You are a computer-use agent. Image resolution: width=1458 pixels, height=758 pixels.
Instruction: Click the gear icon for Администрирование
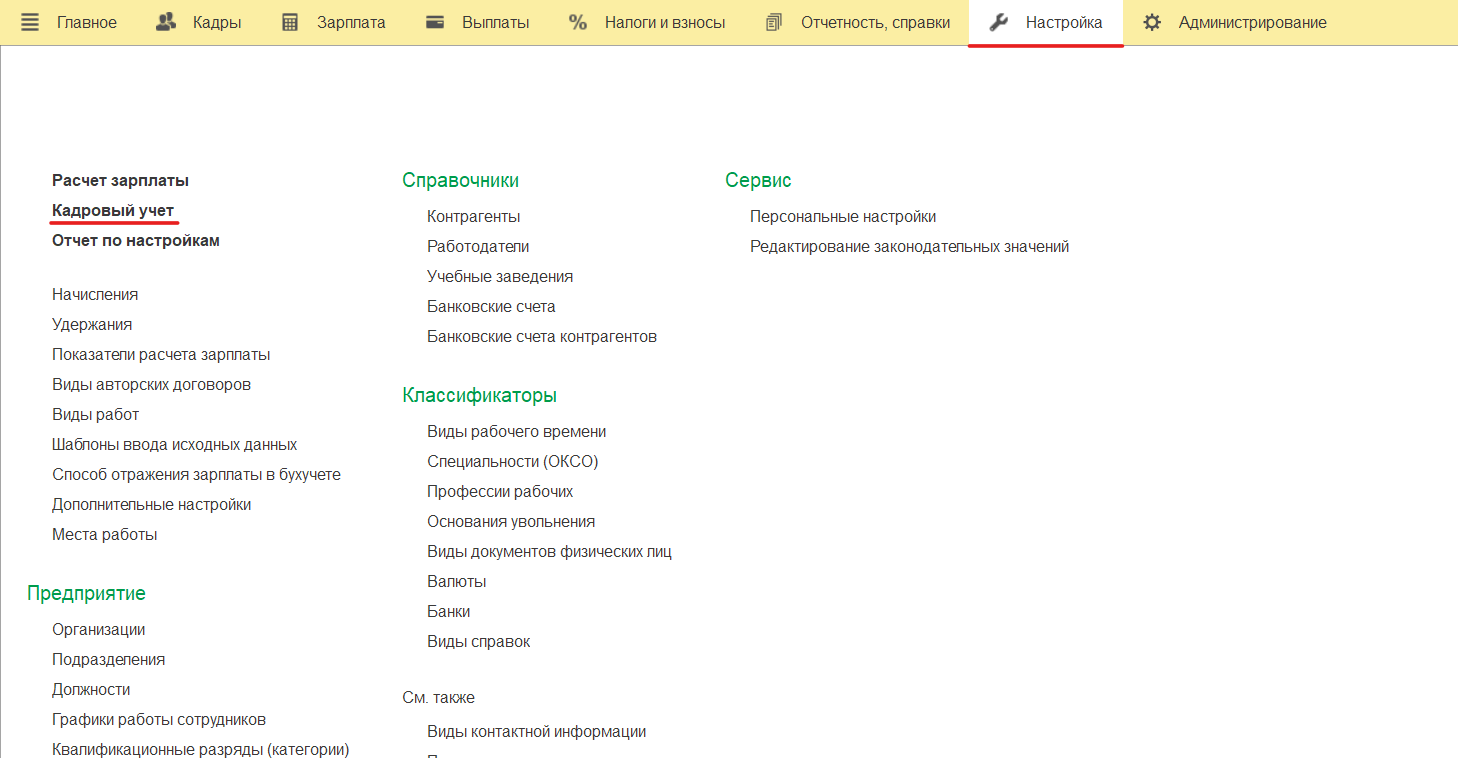pyautogui.click(x=1152, y=22)
